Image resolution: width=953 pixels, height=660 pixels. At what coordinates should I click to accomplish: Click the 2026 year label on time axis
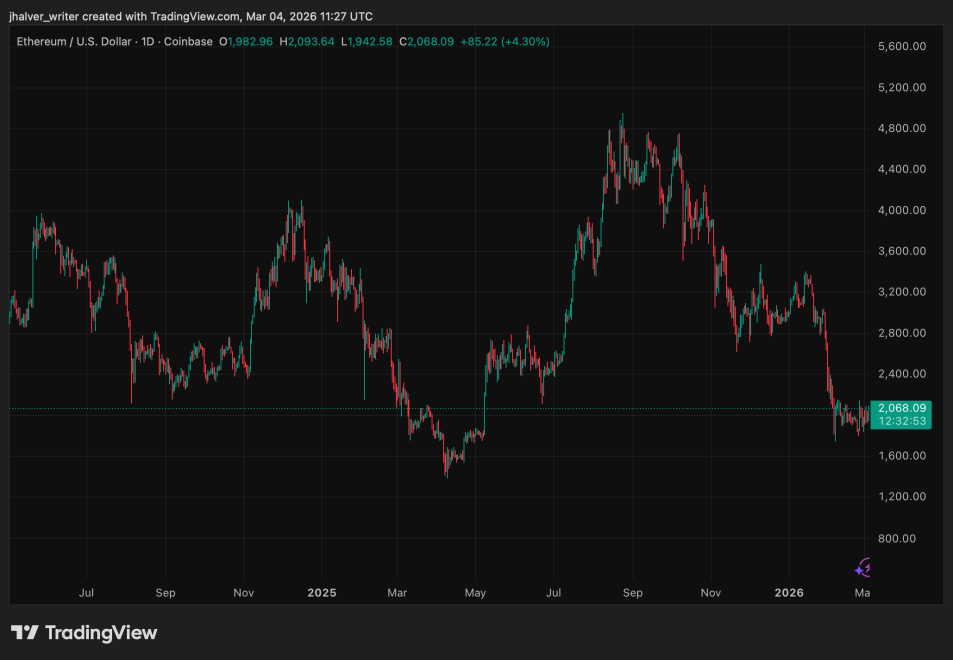pos(788,592)
